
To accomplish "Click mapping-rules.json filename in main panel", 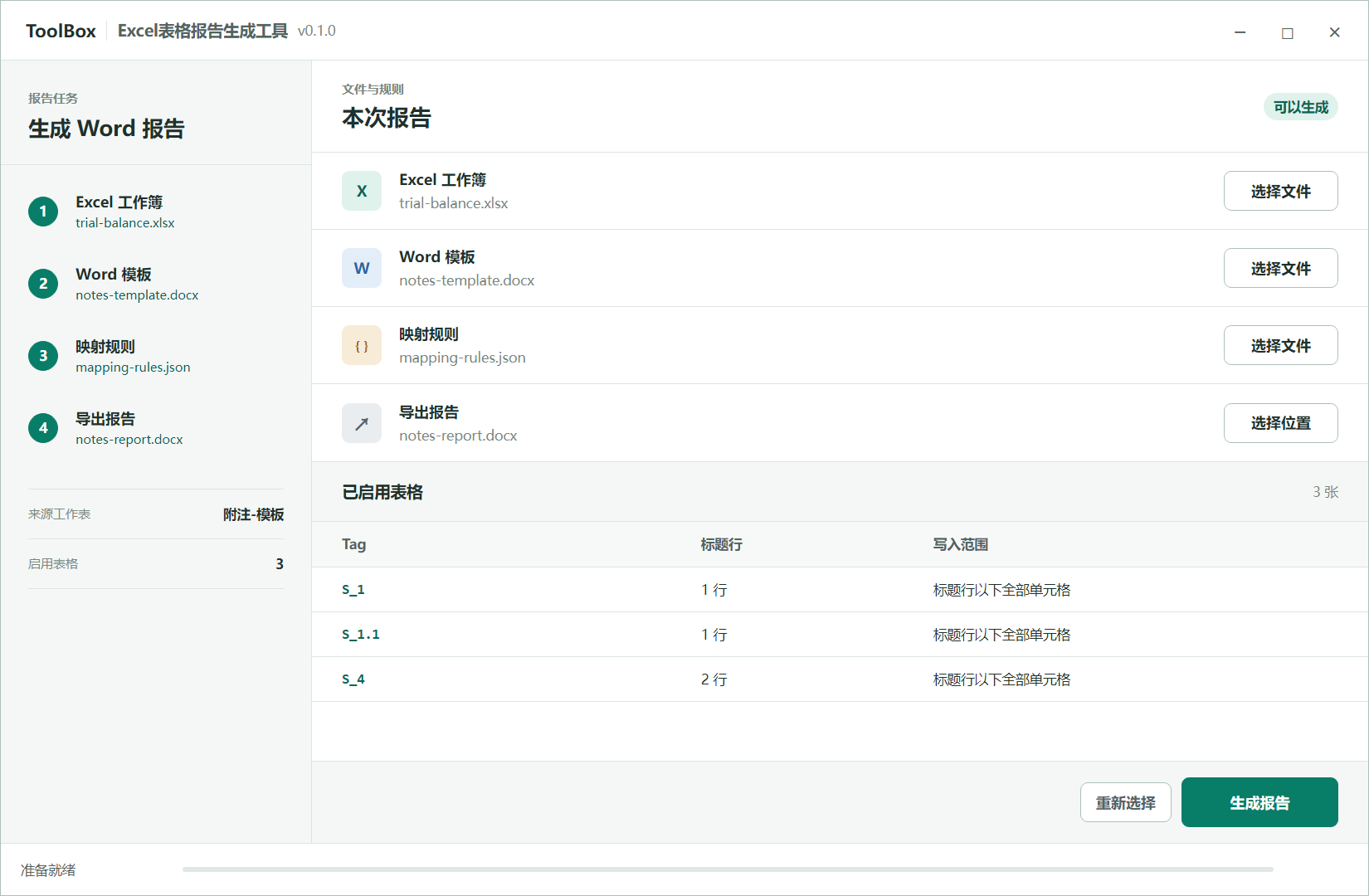I will pos(462,358).
